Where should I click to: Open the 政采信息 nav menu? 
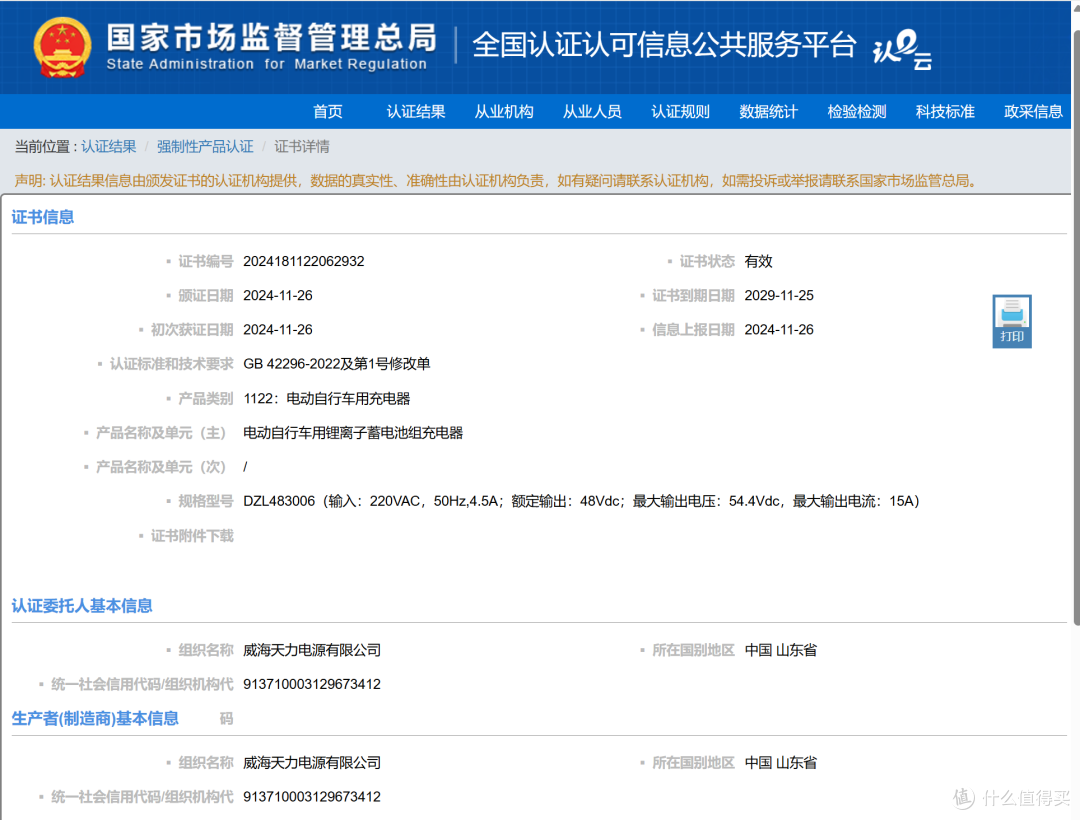coord(1032,112)
